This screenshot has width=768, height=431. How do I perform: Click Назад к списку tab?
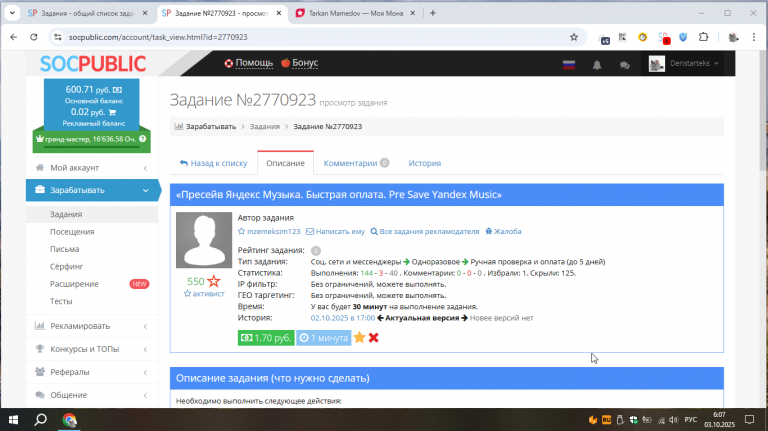[x=214, y=163]
